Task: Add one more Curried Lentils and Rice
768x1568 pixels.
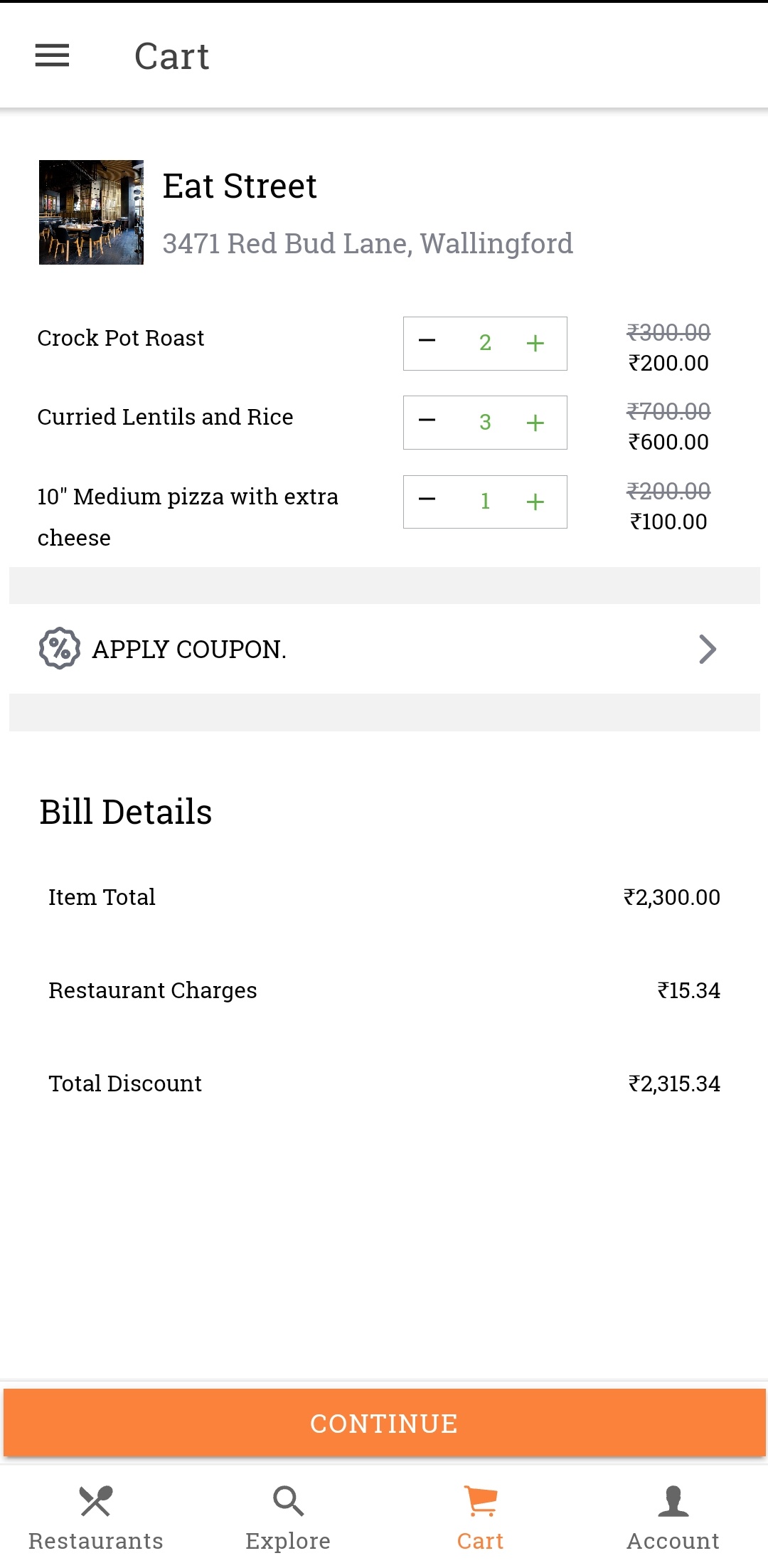Action: tap(535, 423)
